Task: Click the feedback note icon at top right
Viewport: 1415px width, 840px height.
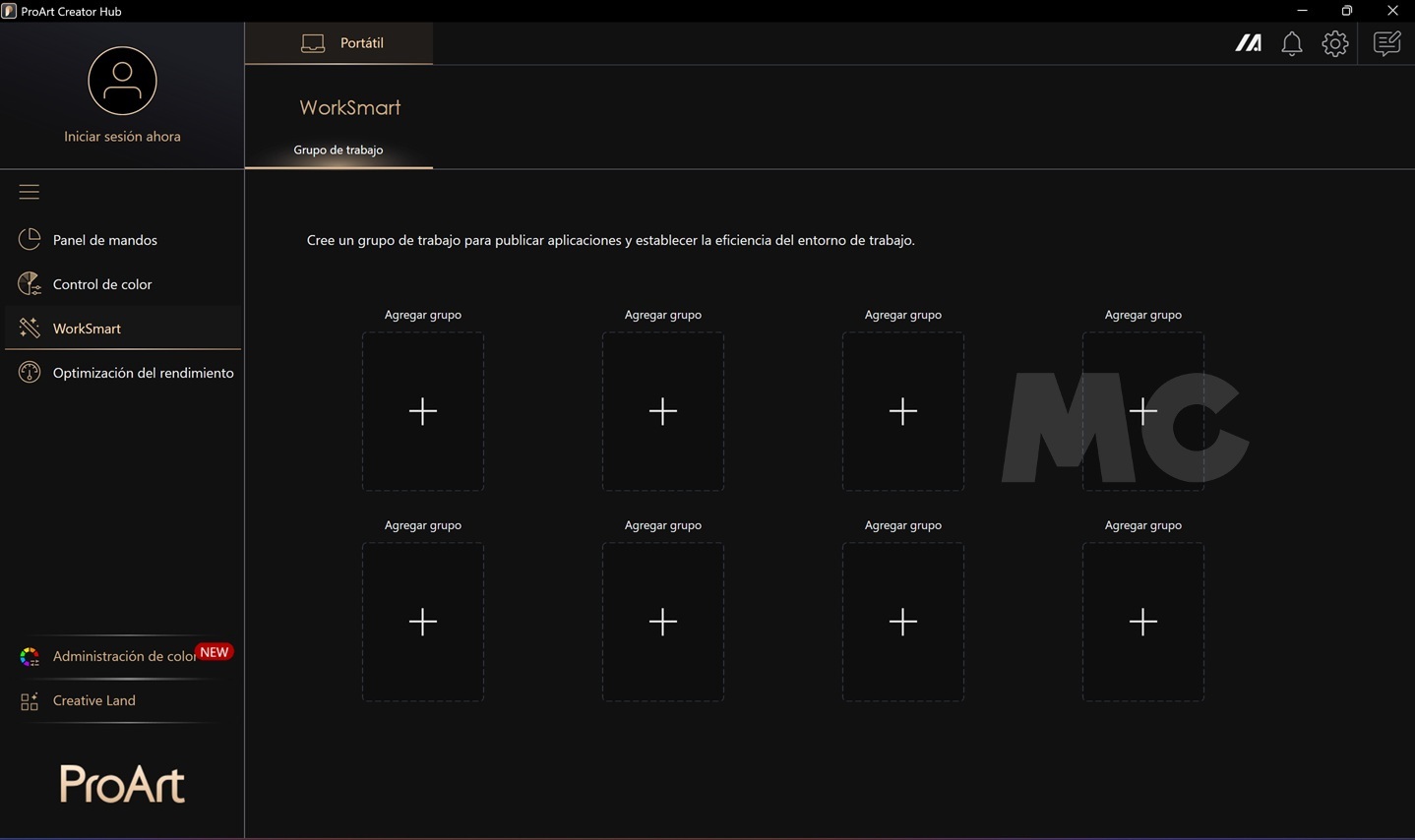Action: click(x=1386, y=43)
